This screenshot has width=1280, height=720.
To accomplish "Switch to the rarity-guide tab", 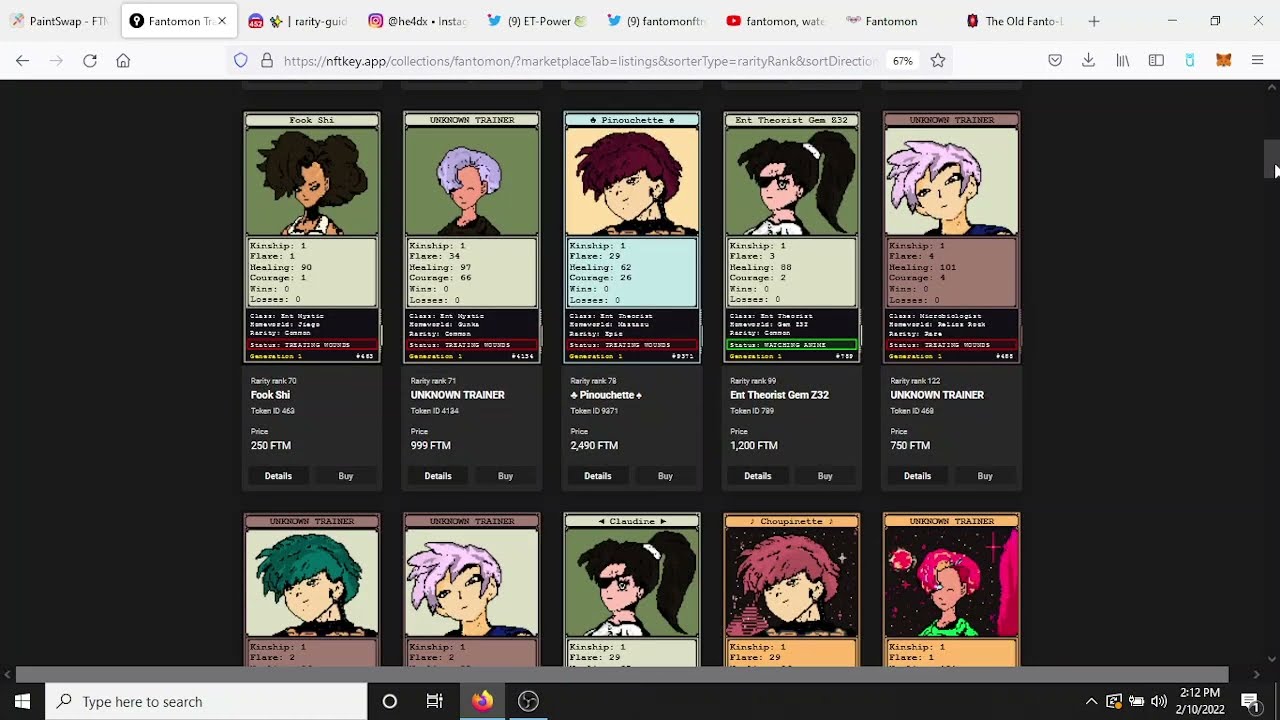I will pyautogui.click(x=296, y=21).
